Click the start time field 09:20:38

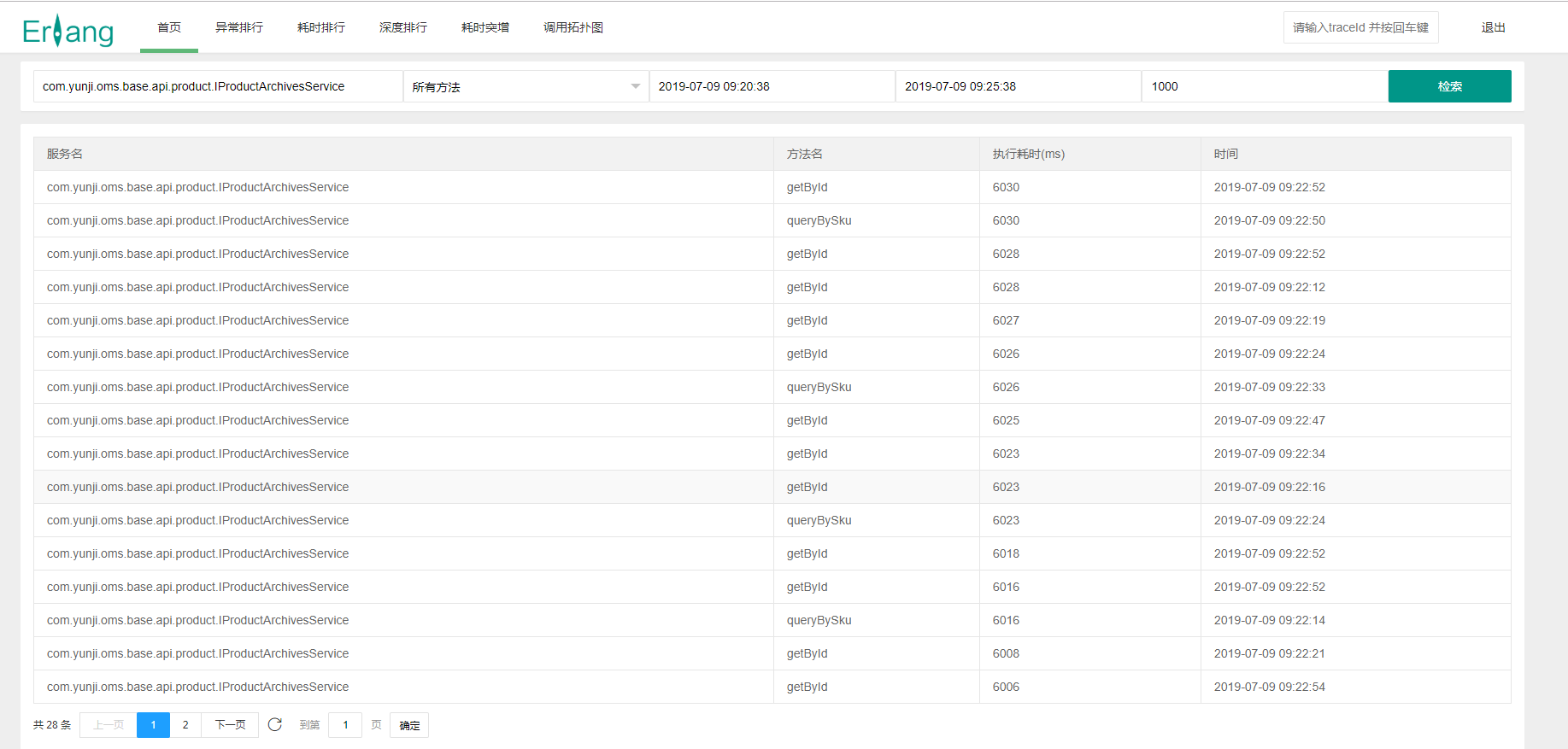(x=772, y=86)
